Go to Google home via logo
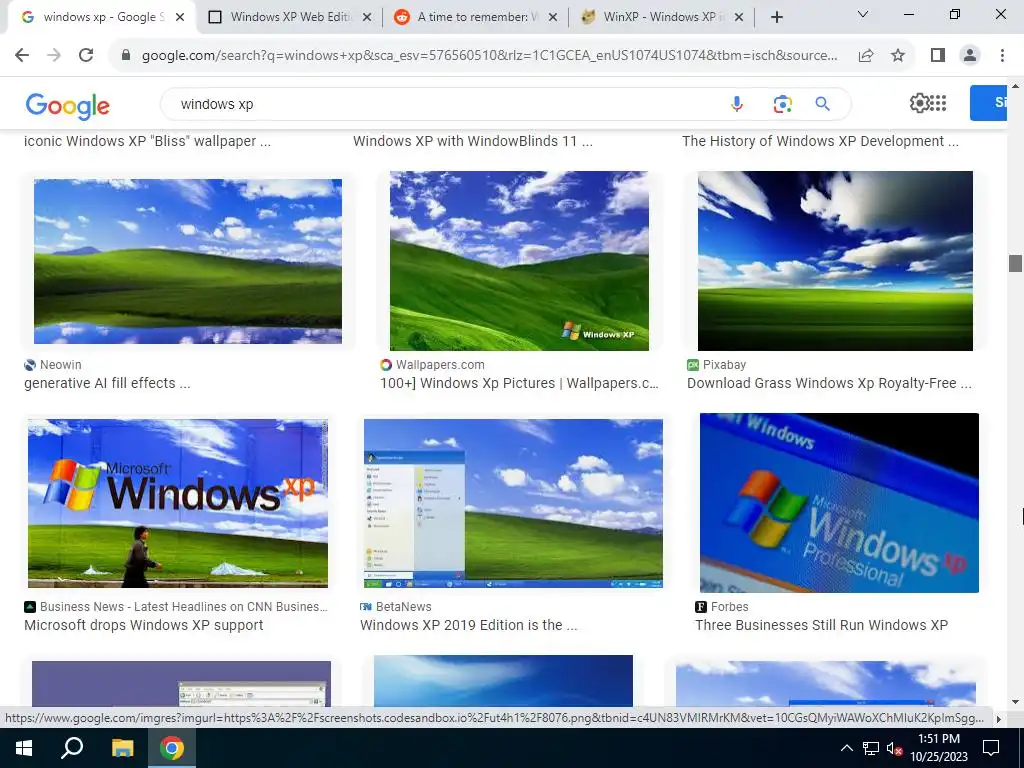 click(x=67, y=105)
